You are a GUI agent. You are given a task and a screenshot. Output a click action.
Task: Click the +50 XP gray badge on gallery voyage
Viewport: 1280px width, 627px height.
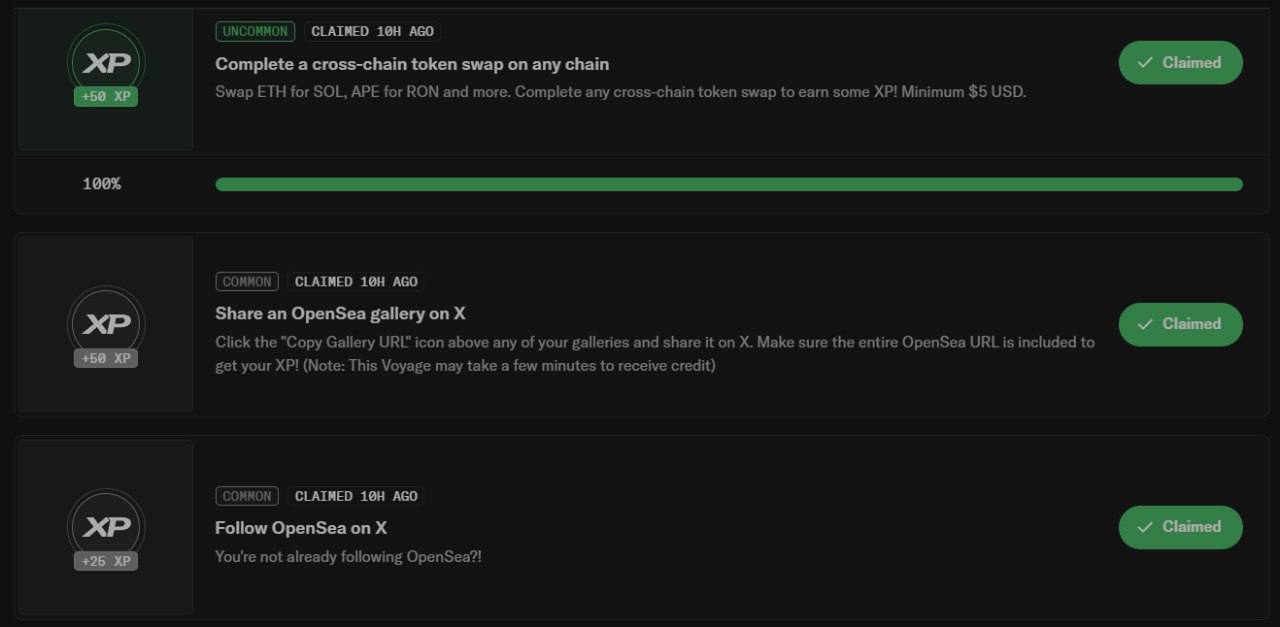[x=106, y=358]
